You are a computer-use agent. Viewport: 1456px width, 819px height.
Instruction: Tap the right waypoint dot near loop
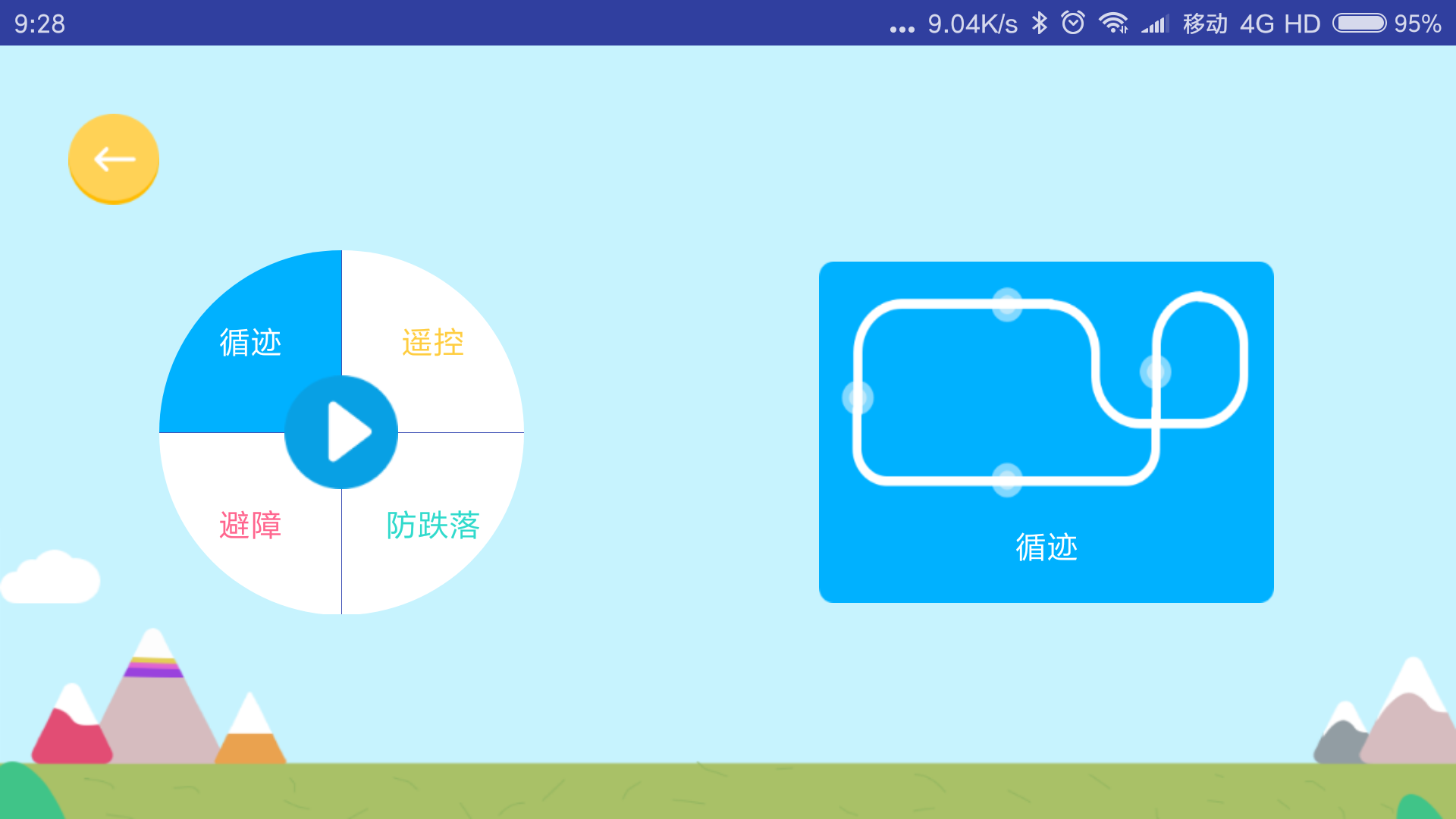(1156, 372)
